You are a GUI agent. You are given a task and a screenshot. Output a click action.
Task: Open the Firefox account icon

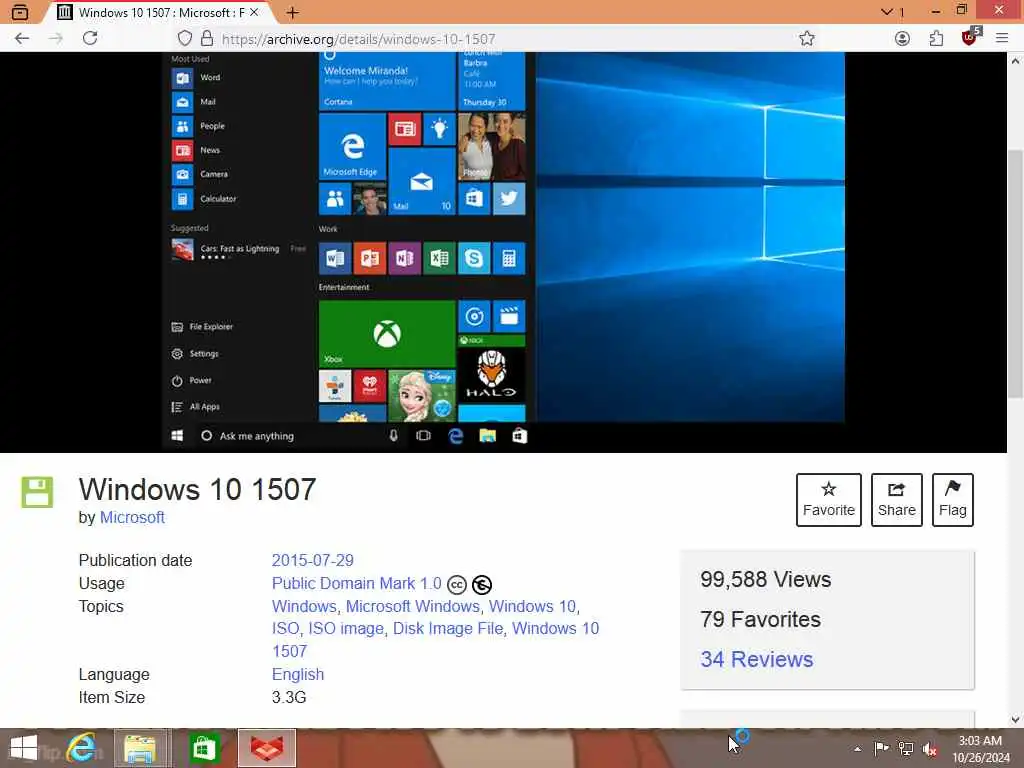coord(902,39)
